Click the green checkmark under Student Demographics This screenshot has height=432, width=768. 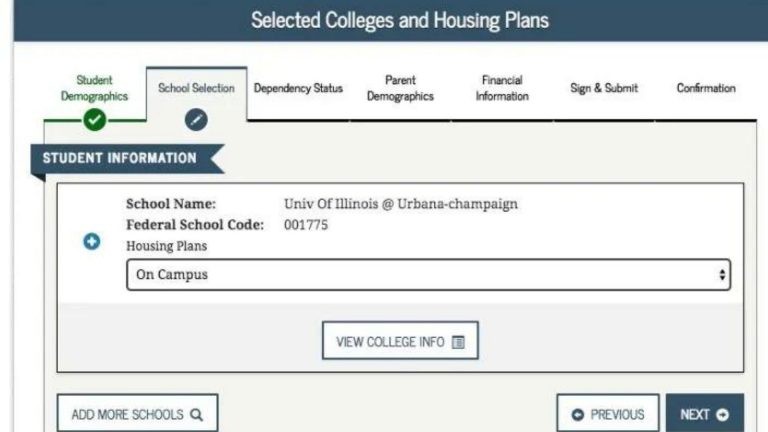(95, 120)
